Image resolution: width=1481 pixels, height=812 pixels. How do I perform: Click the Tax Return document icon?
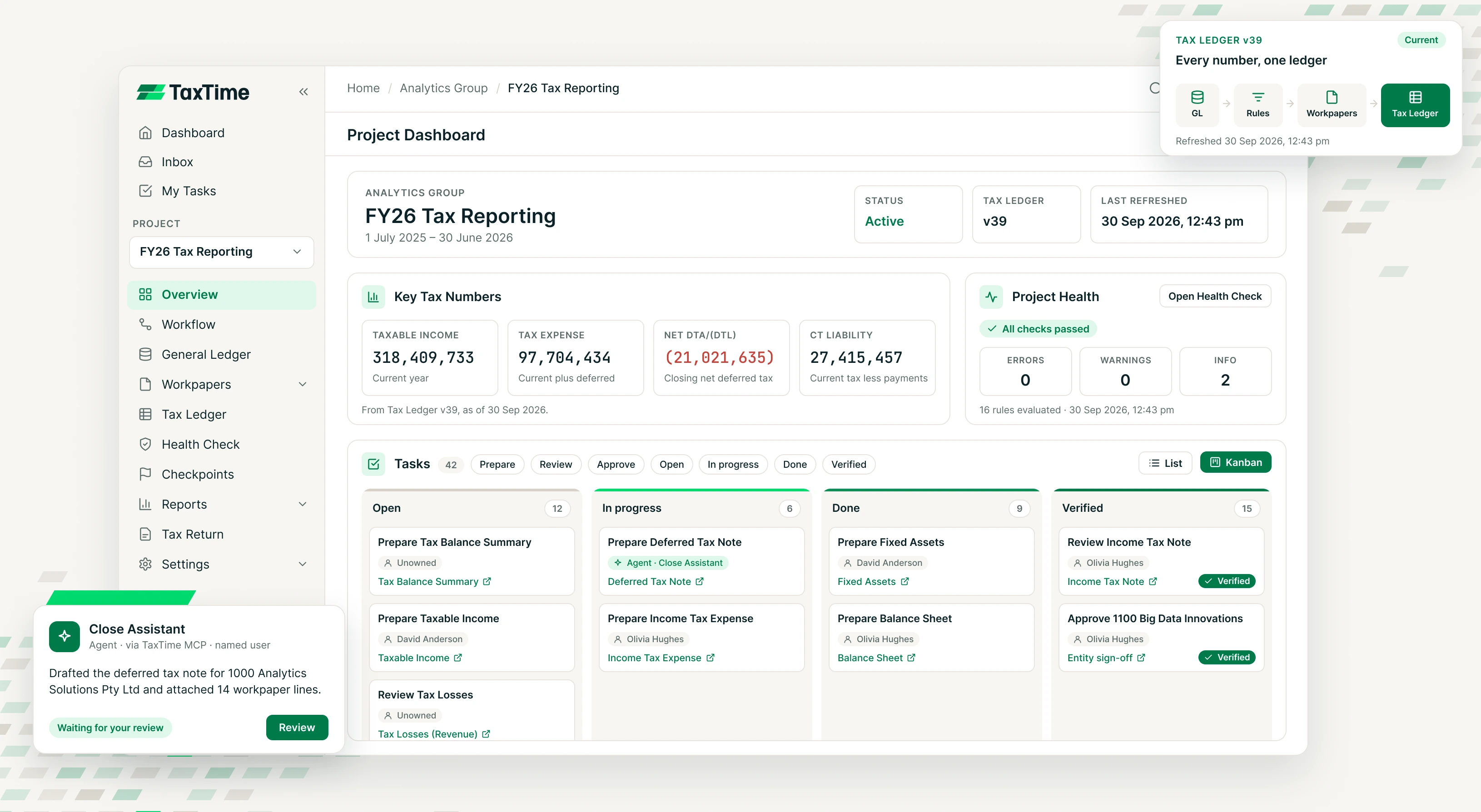tap(145, 534)
